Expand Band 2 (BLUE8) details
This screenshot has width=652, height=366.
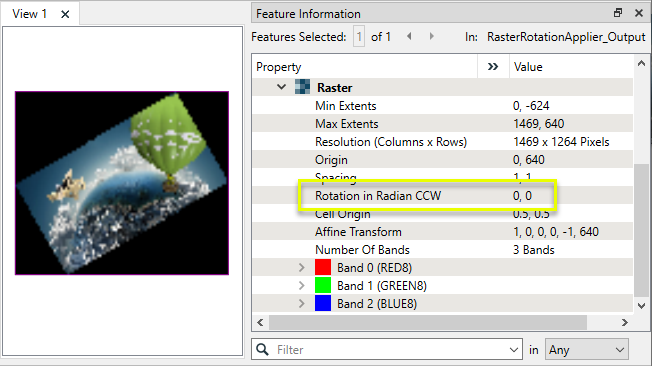tap(301, 304)
